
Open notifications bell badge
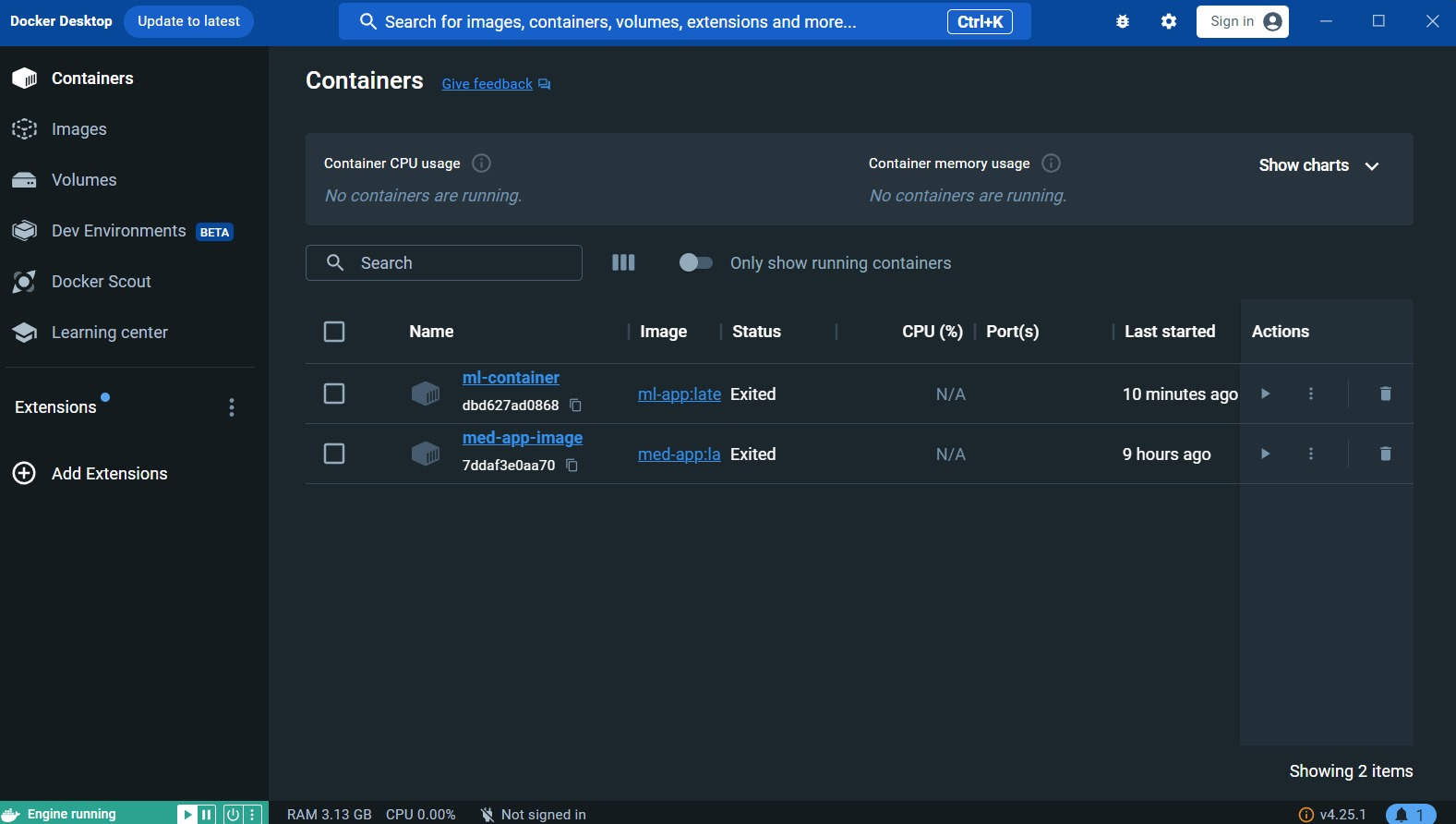coord(1411,815)
